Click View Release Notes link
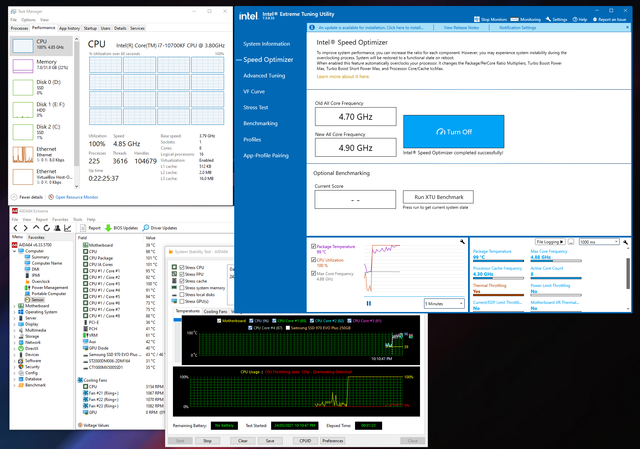 coord(461,27)
